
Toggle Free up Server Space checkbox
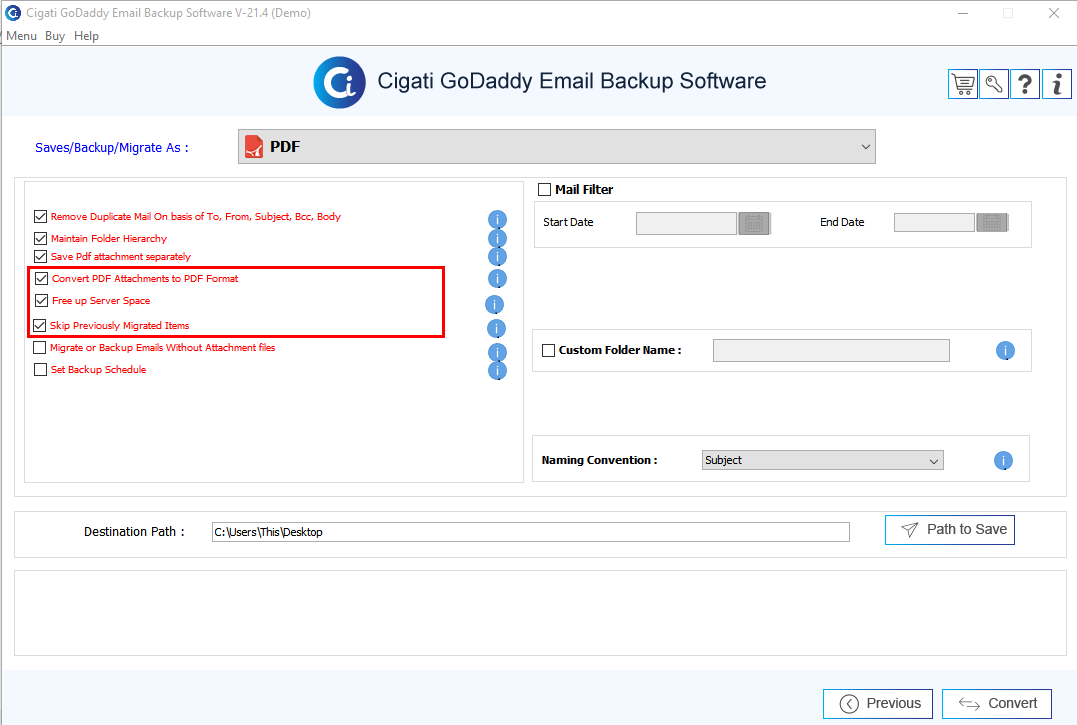coord(42,300)
